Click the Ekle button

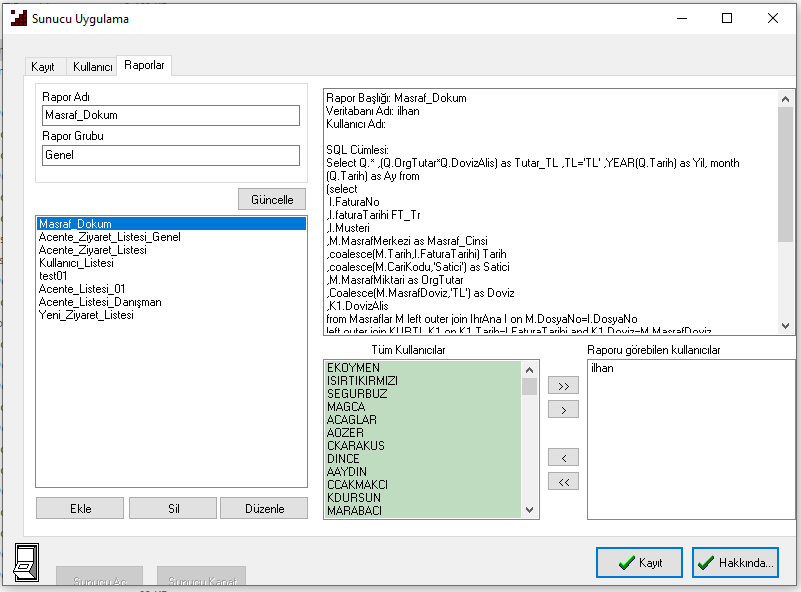pyautogui.click(x=80, y=508)
